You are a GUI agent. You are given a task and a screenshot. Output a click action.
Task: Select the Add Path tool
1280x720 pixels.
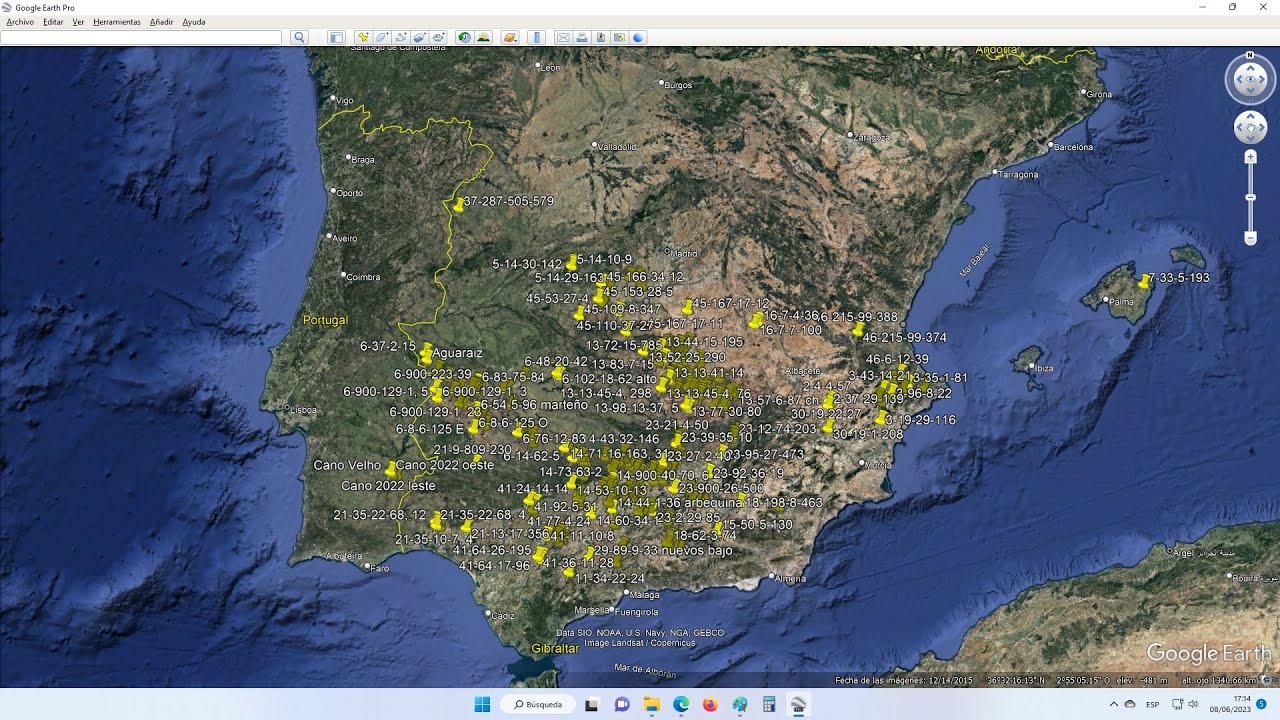(x=401, y=37)
